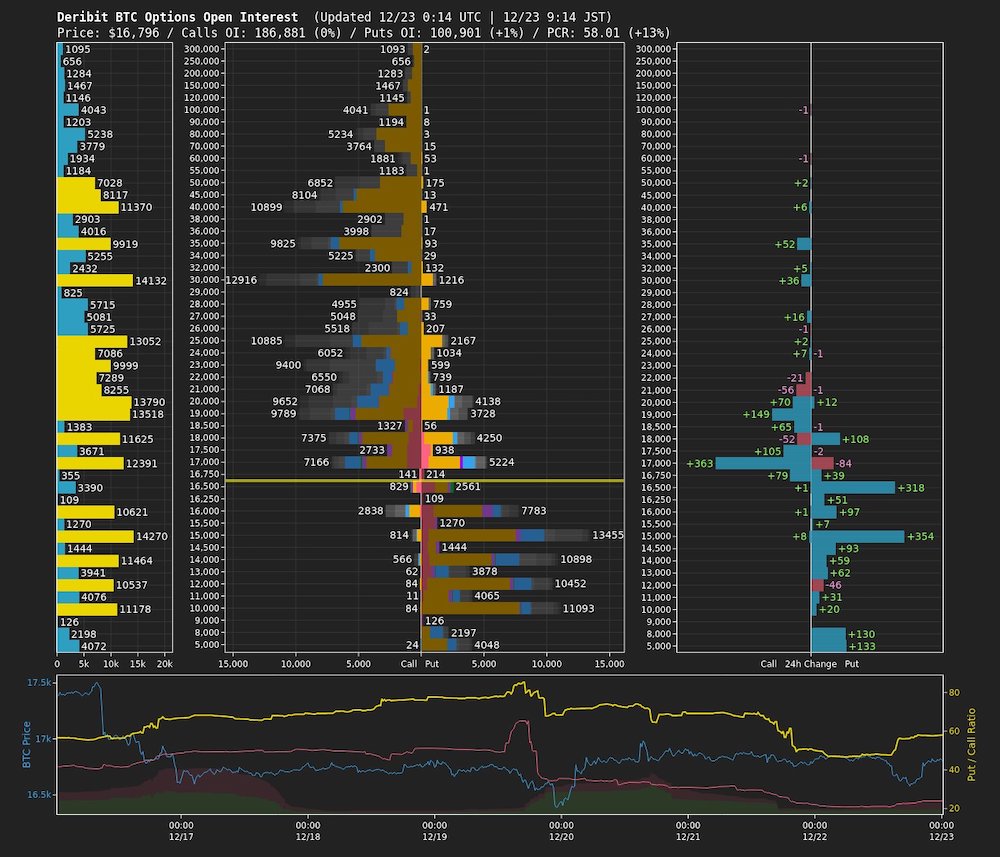1000x857 pixels.
Task: Click the red -84 put change bar
Action: click(822, 463)
